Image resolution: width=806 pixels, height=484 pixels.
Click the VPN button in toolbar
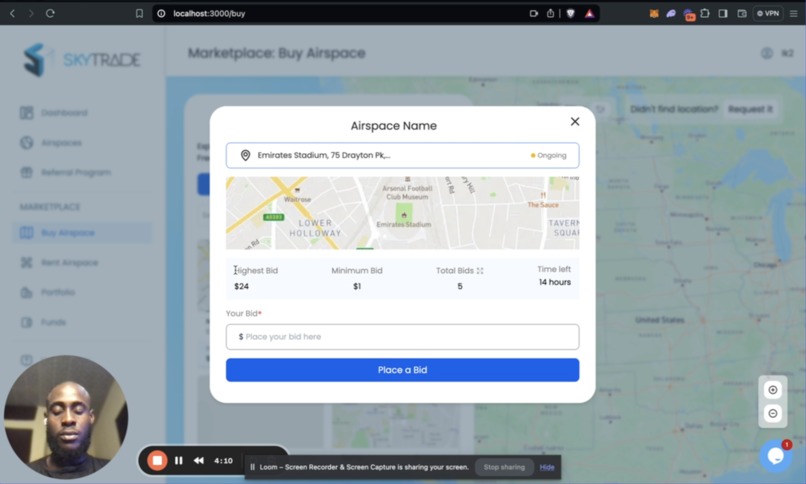(x=768, y=13)
